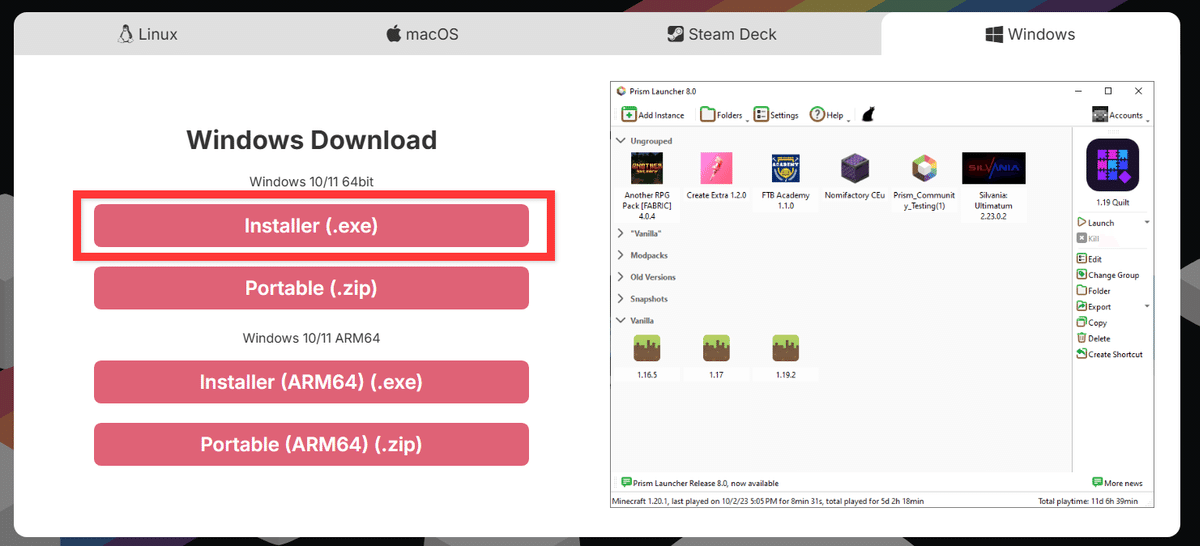Click the Windows logo icon

point(994,34)
